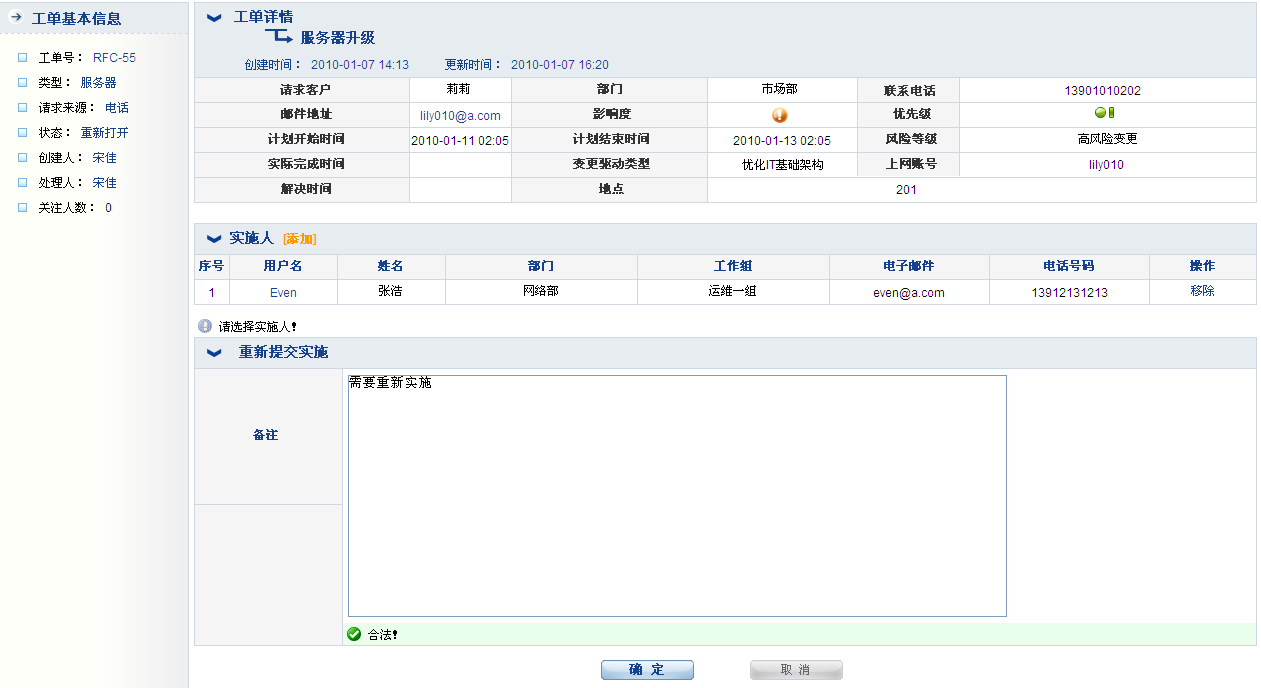Click the square bullet beside 状态
Screen dimensions: 1261x688
click(22, 133)
